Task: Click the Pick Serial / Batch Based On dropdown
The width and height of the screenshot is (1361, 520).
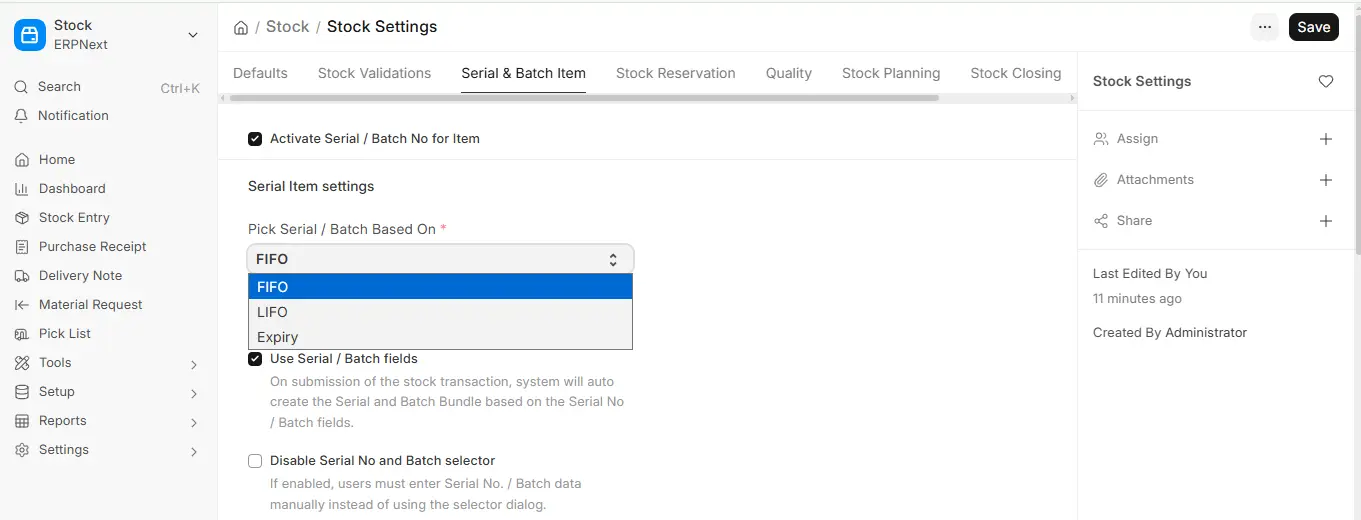Action: (440, 259)
